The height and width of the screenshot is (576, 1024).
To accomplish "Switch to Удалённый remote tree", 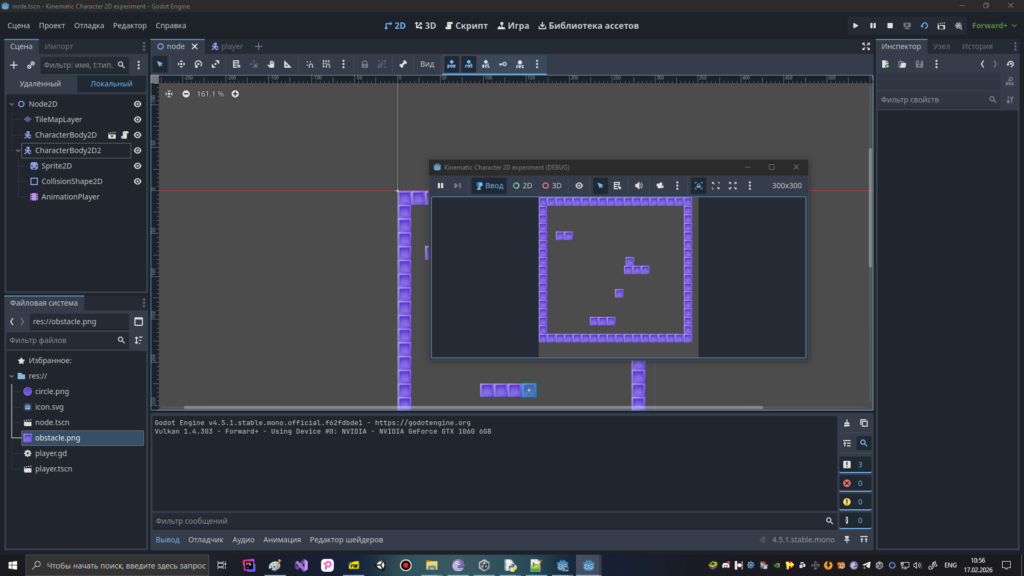I will click(x=40, y=84).
